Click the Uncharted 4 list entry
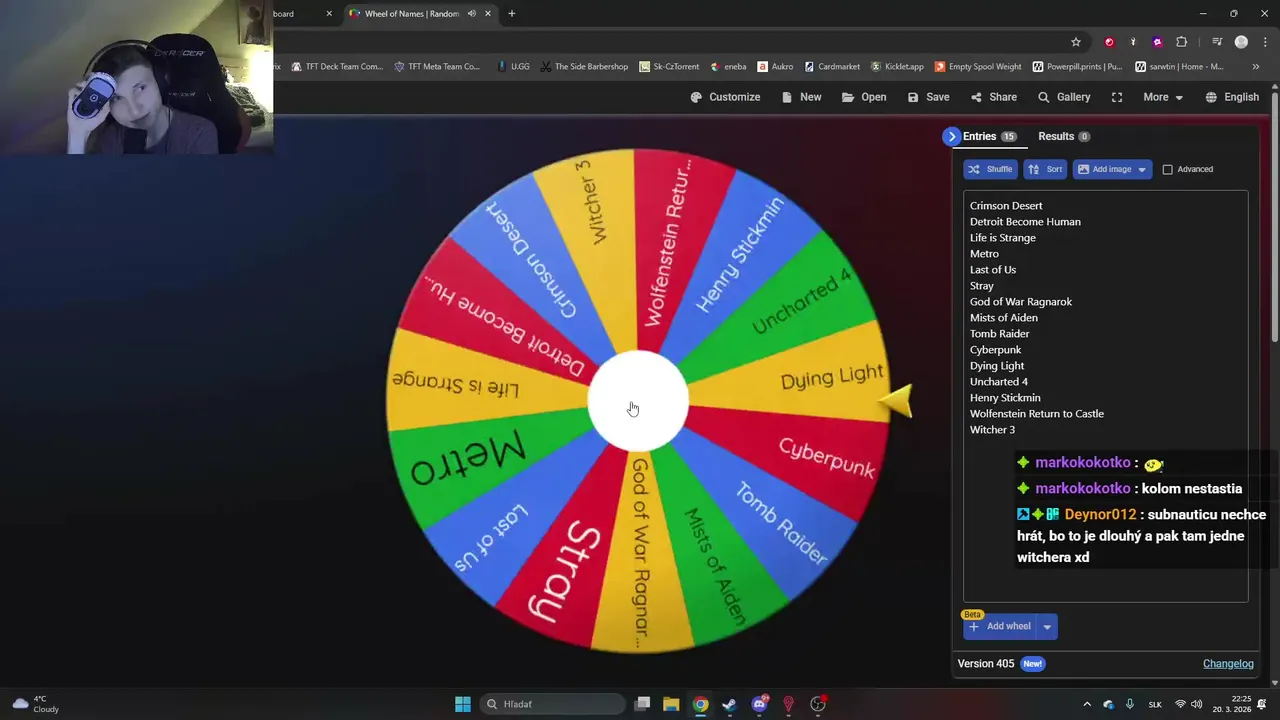 pos(999,382)
